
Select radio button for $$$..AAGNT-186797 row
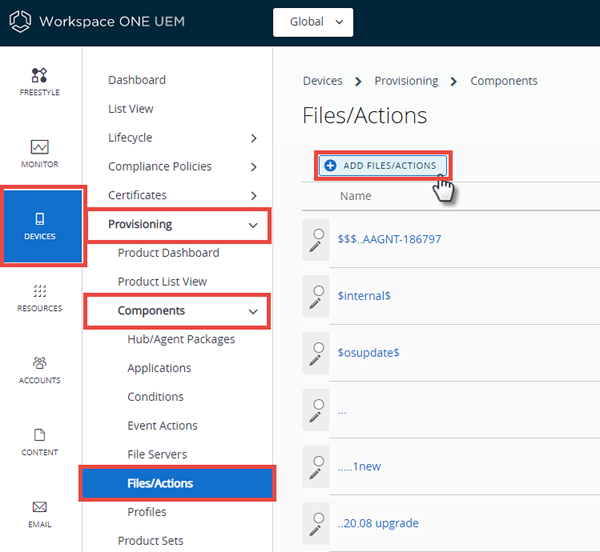click(x=319, y=234)
